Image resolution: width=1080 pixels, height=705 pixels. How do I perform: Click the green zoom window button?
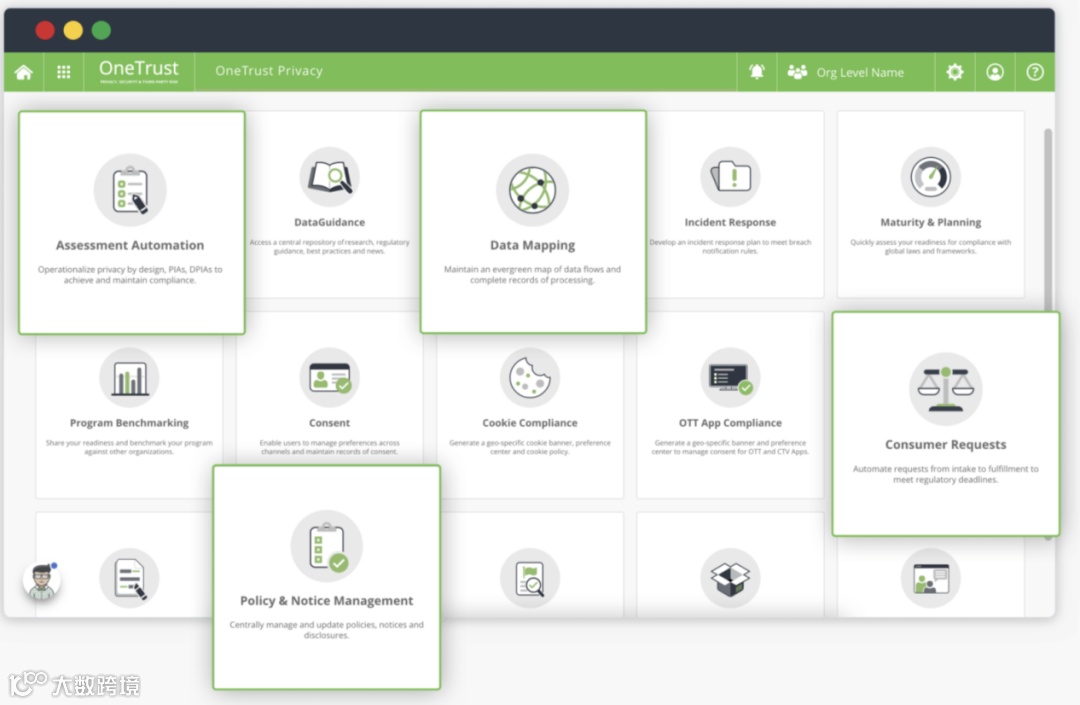(x=101, y=30)
